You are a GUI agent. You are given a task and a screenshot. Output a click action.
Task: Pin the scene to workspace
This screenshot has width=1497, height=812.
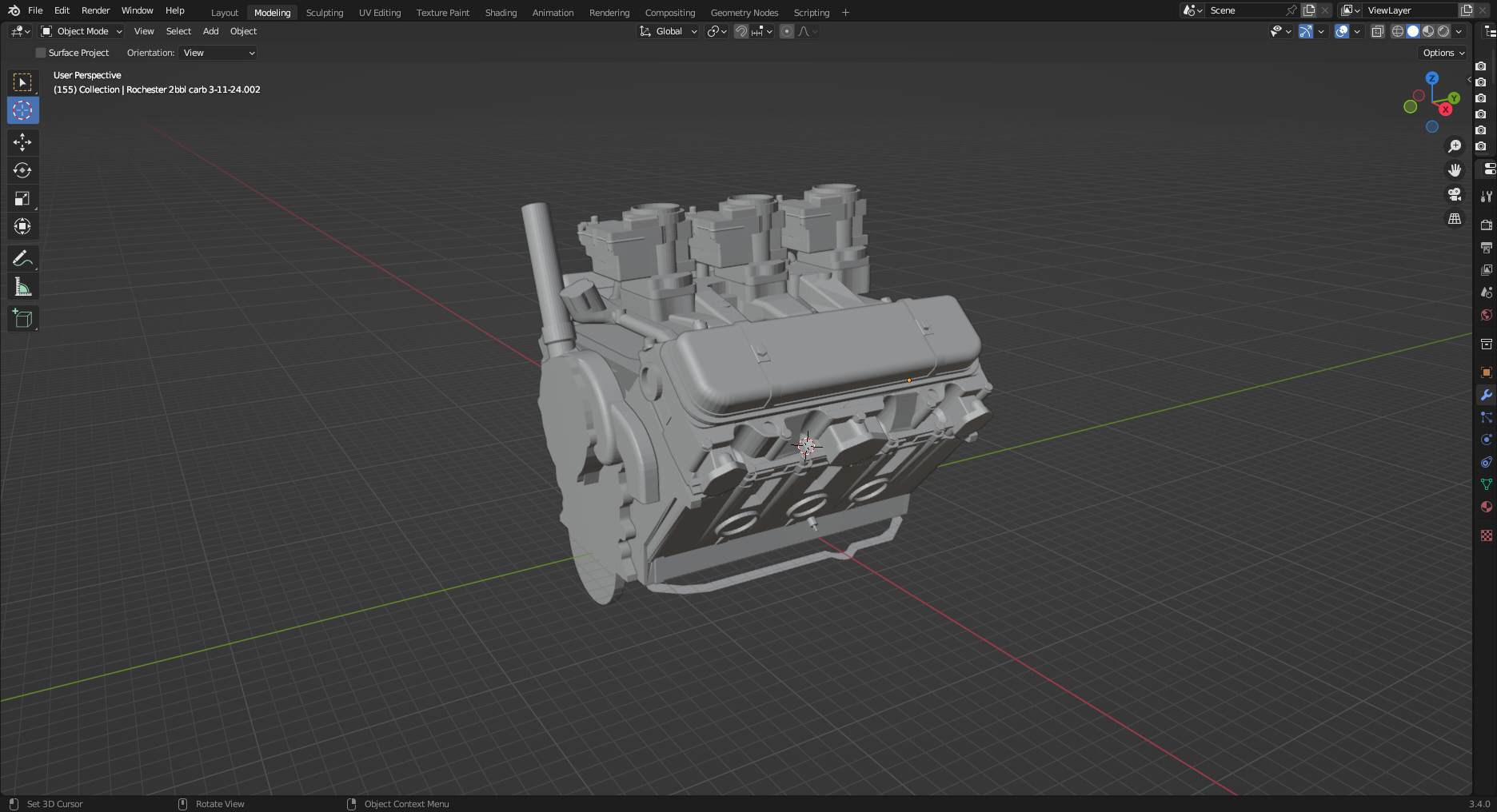pos(1291,10)
